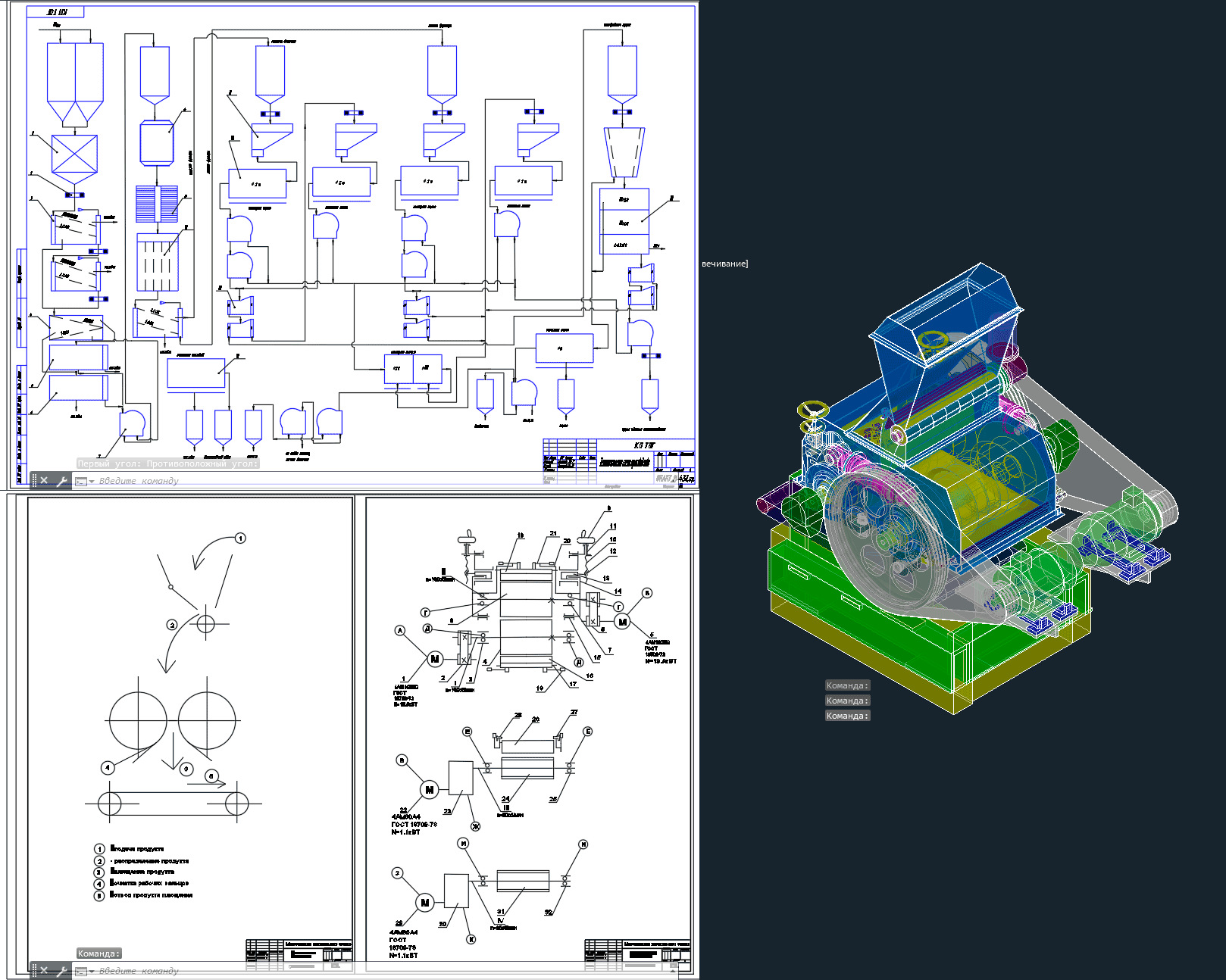Click the recent commands icon under flow diagram
Image resolution: width=1226 pixels, height=980 pixels.
point(81,481)
